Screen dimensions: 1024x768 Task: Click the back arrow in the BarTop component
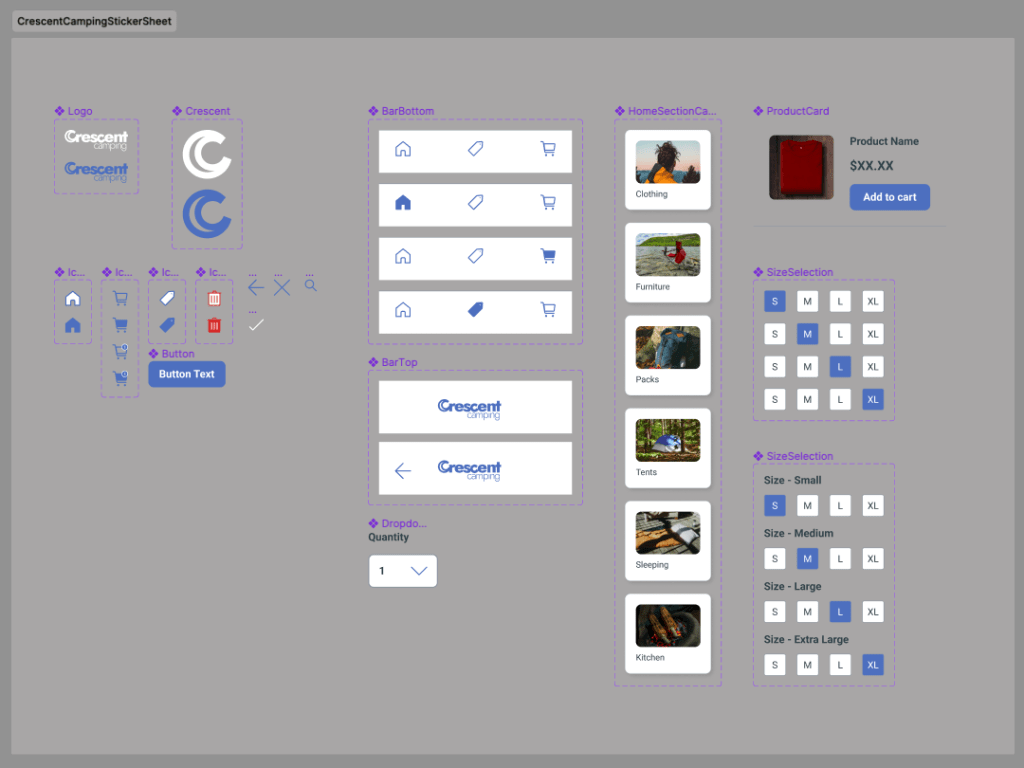[x=403, y=471]
